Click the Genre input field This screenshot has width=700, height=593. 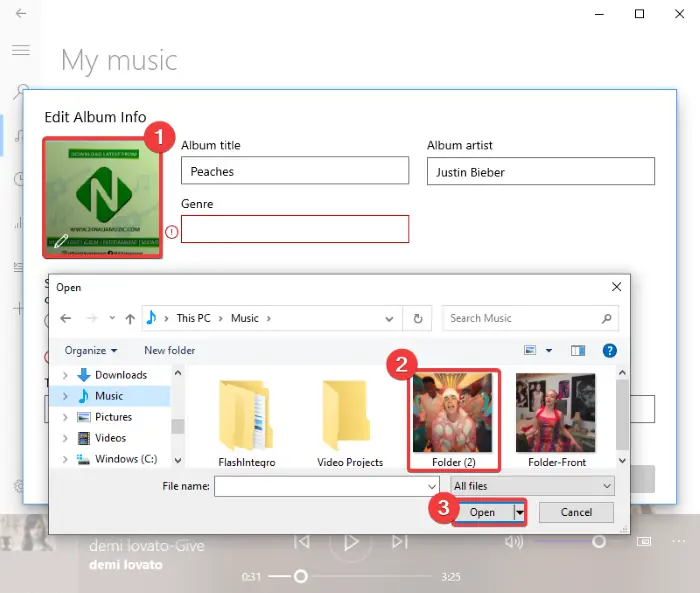(x=295, y=229)
